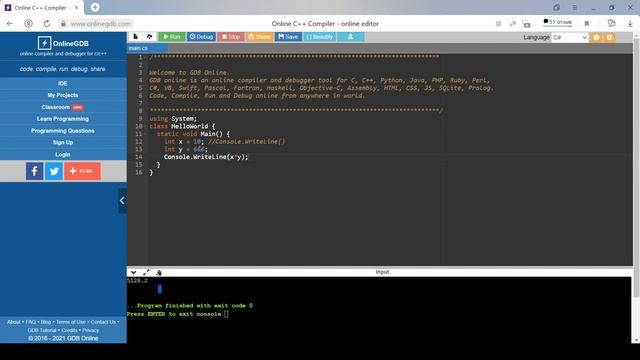The height and width of the screenshot is (360, 640).
Task: Open the Language dropdown showing C#
Action: click(569, 38)
